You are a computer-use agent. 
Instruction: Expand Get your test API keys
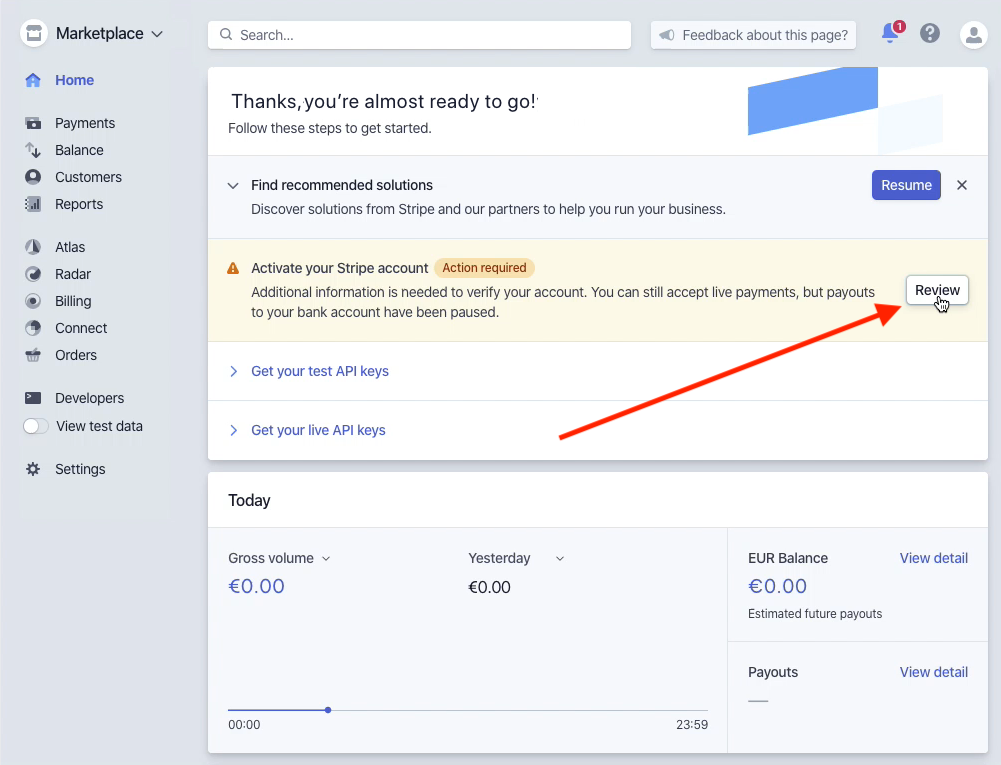tap(319, 371)
